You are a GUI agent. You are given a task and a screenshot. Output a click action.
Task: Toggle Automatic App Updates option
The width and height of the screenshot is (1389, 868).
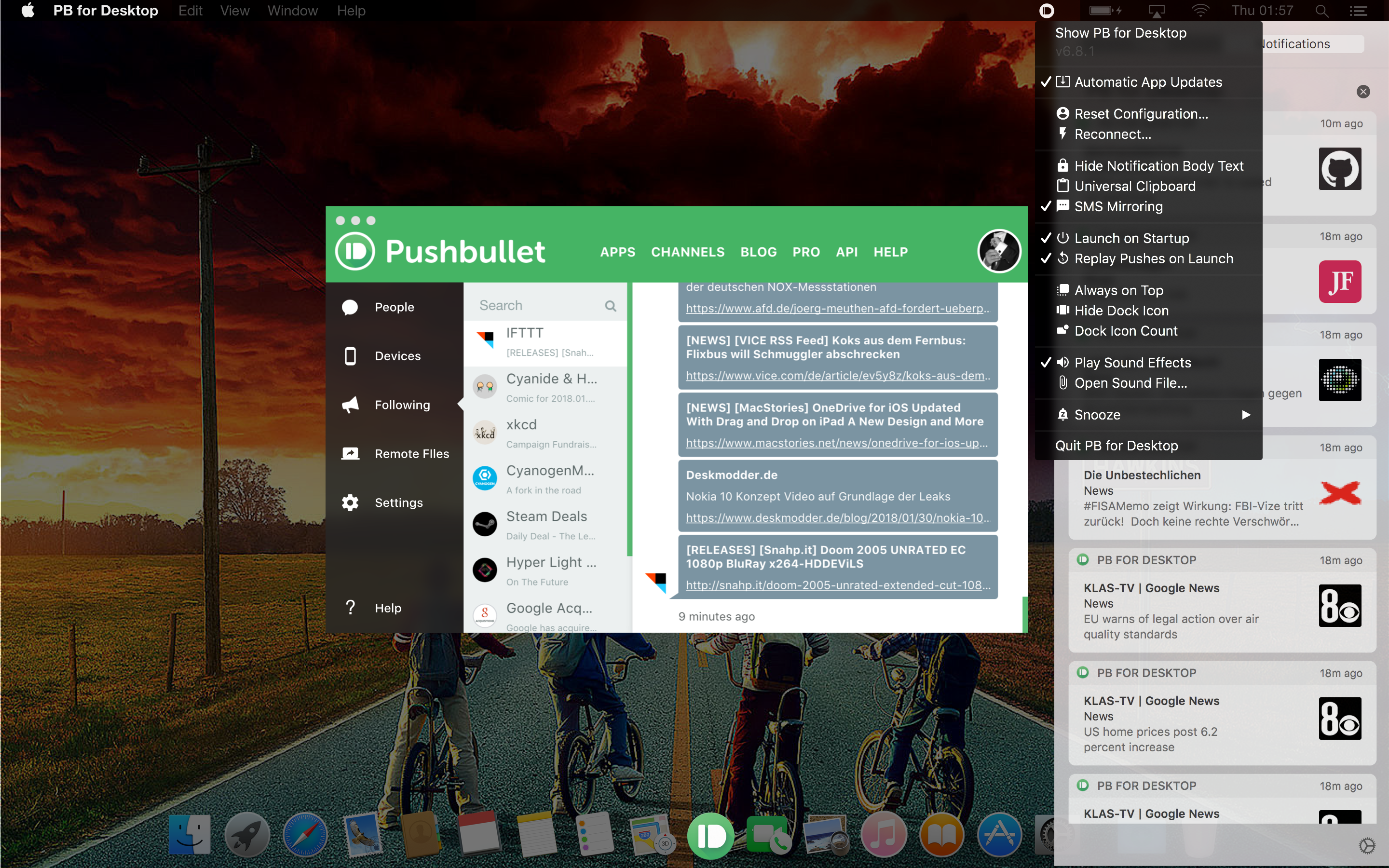click(x=1148, y=82)
